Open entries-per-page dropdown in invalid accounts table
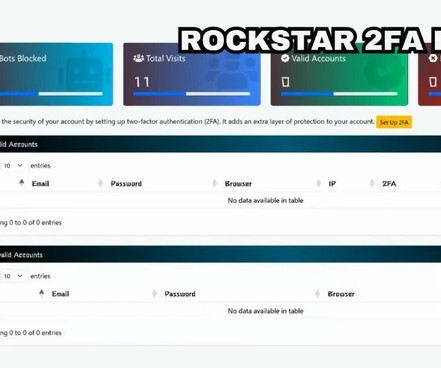The height and width of the screenshot is (368, 441). pos(13,276)
